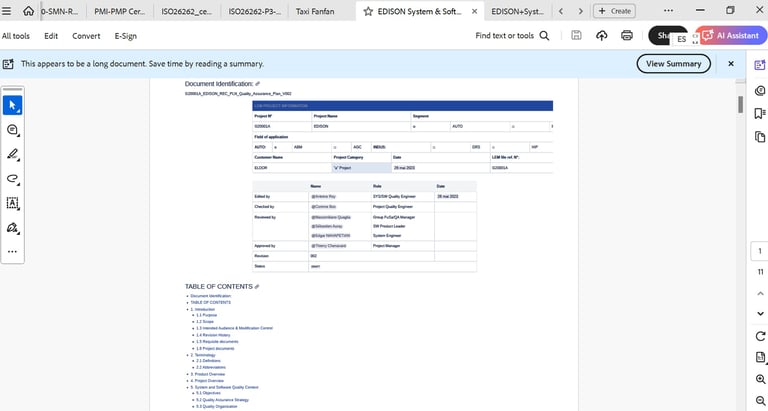The height and width of the screenshot is (411, 768).
Task: Follow the 5.2 Quality Assurance Strategy link
Action: (x=222, y=400)
